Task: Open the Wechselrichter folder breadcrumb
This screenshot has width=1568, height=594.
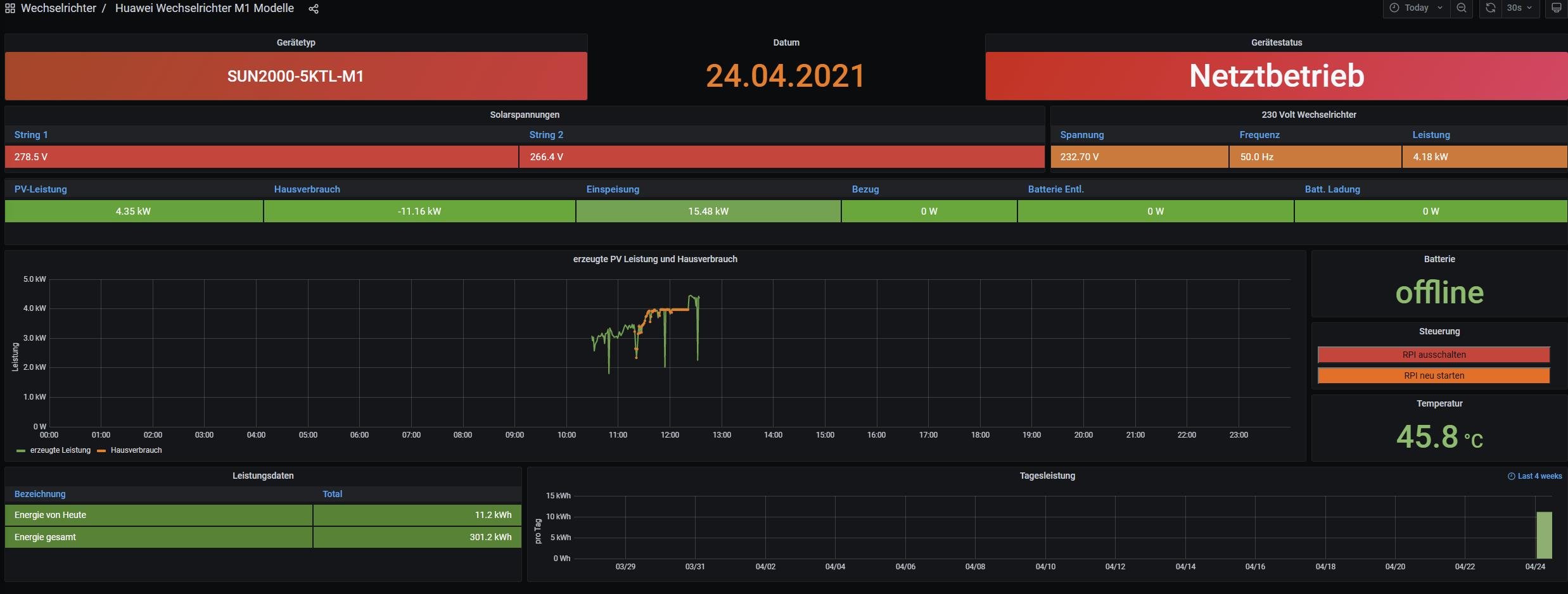Action: click(58, 8)
